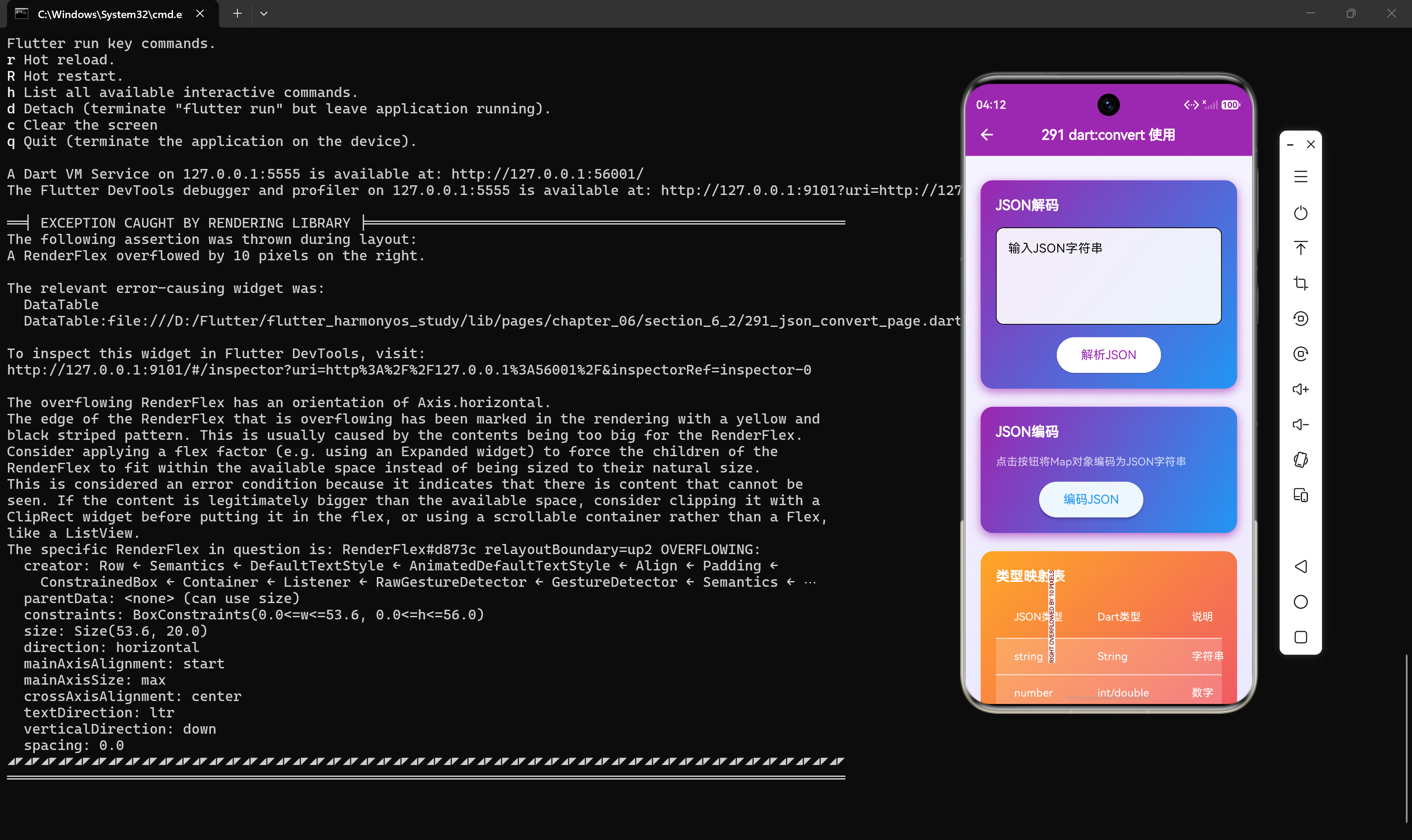Click the cmd icon on the terminal tab

point(22,14)
